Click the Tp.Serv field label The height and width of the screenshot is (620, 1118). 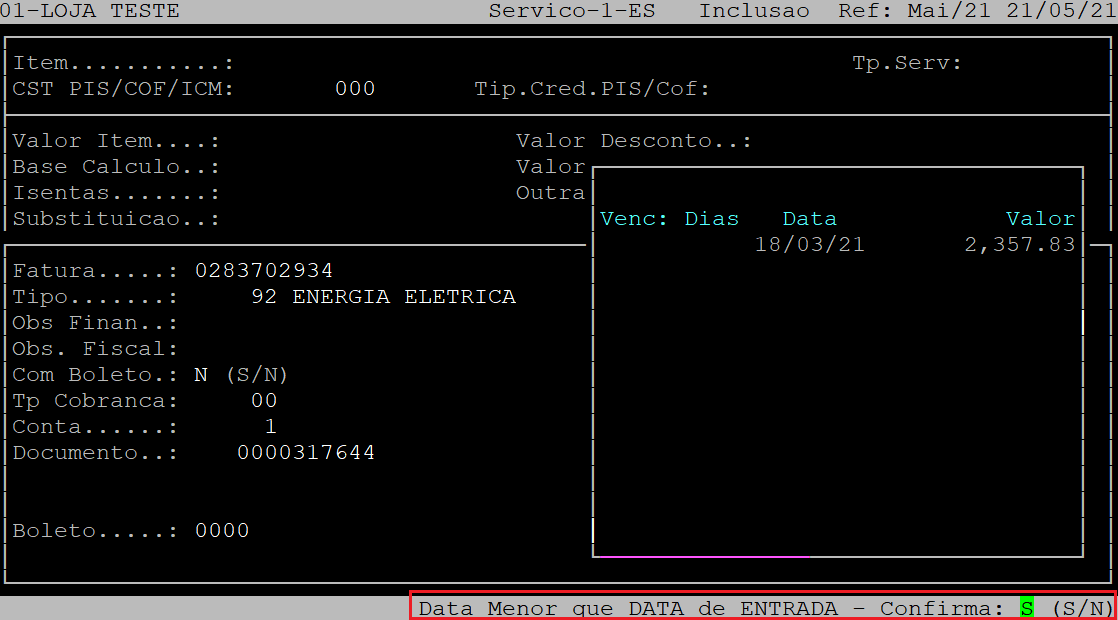[x=906, y=63]
